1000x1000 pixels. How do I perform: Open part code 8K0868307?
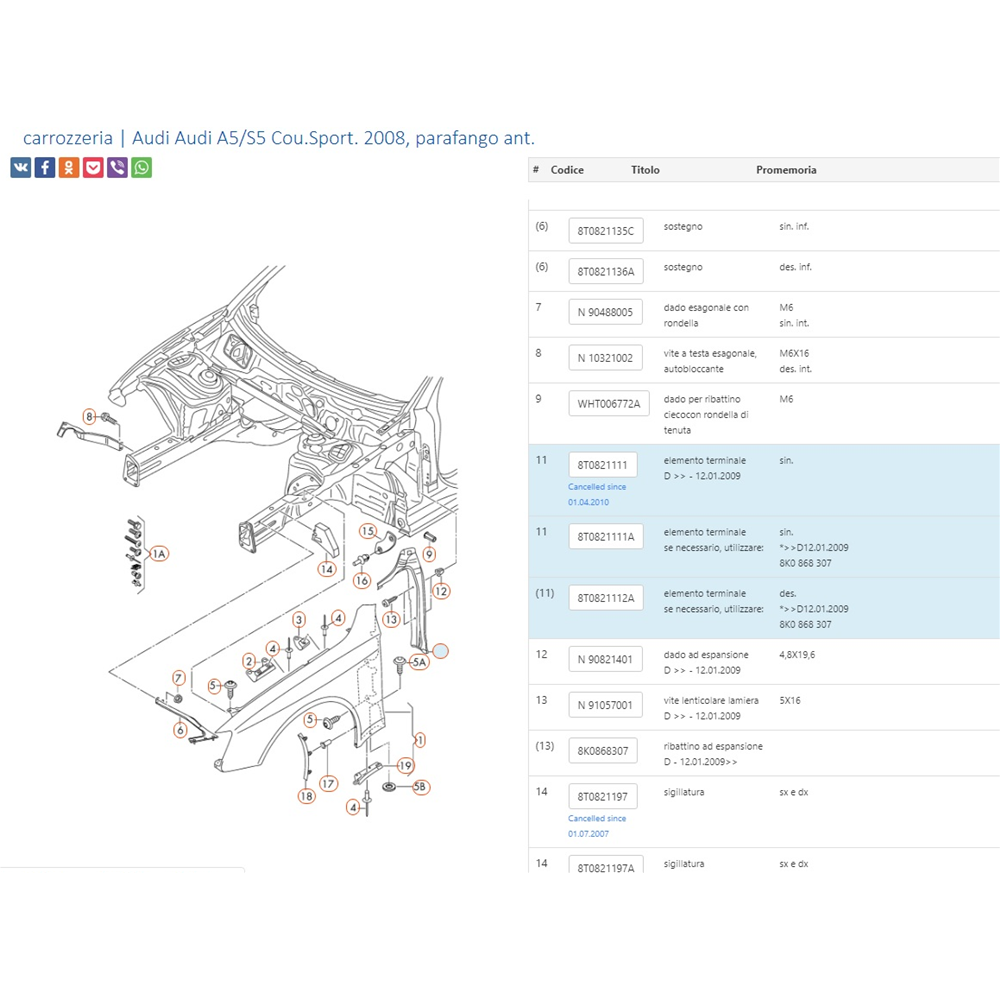pos(603,751)
